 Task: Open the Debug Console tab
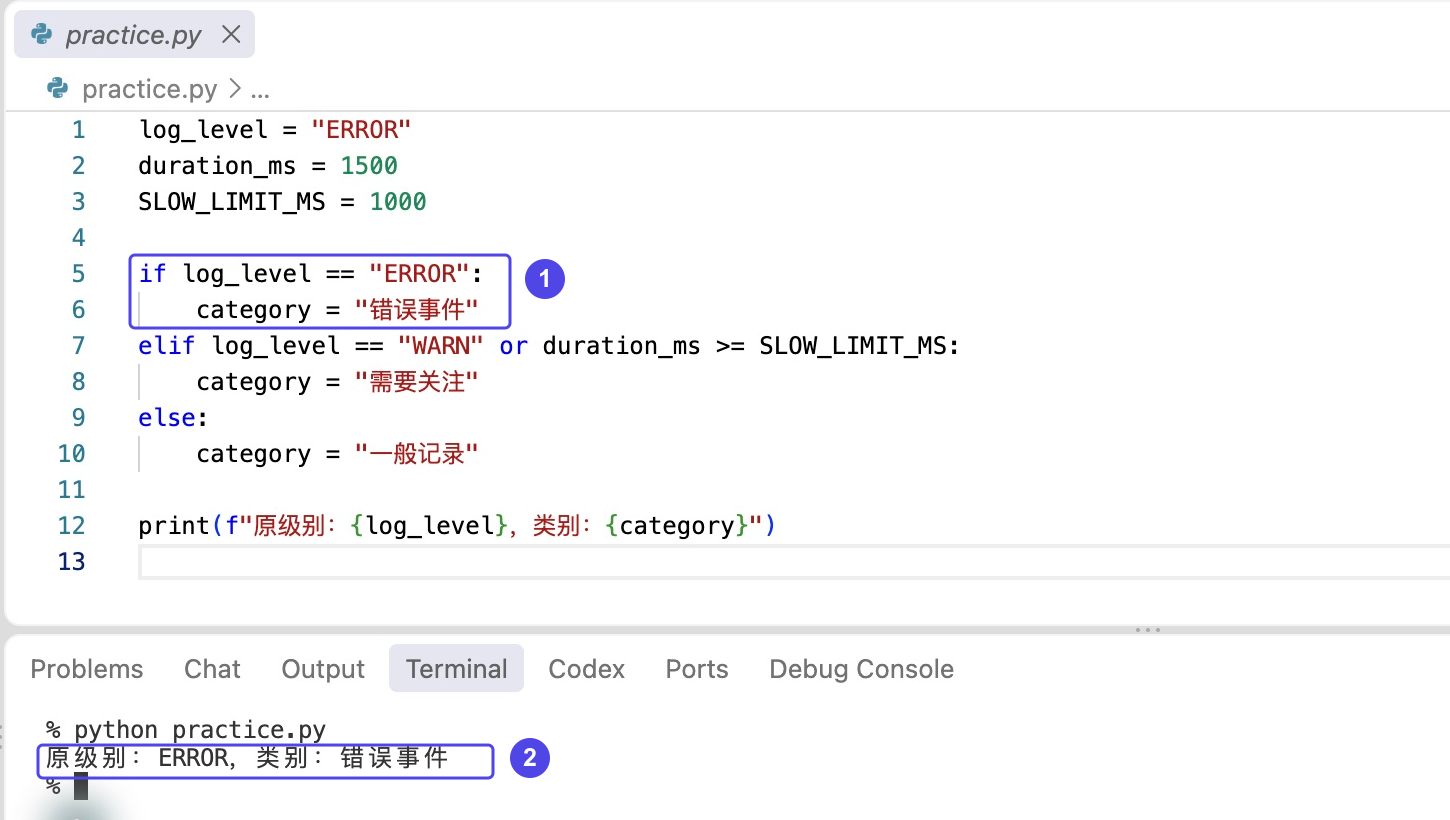click(x=861, y=669)
